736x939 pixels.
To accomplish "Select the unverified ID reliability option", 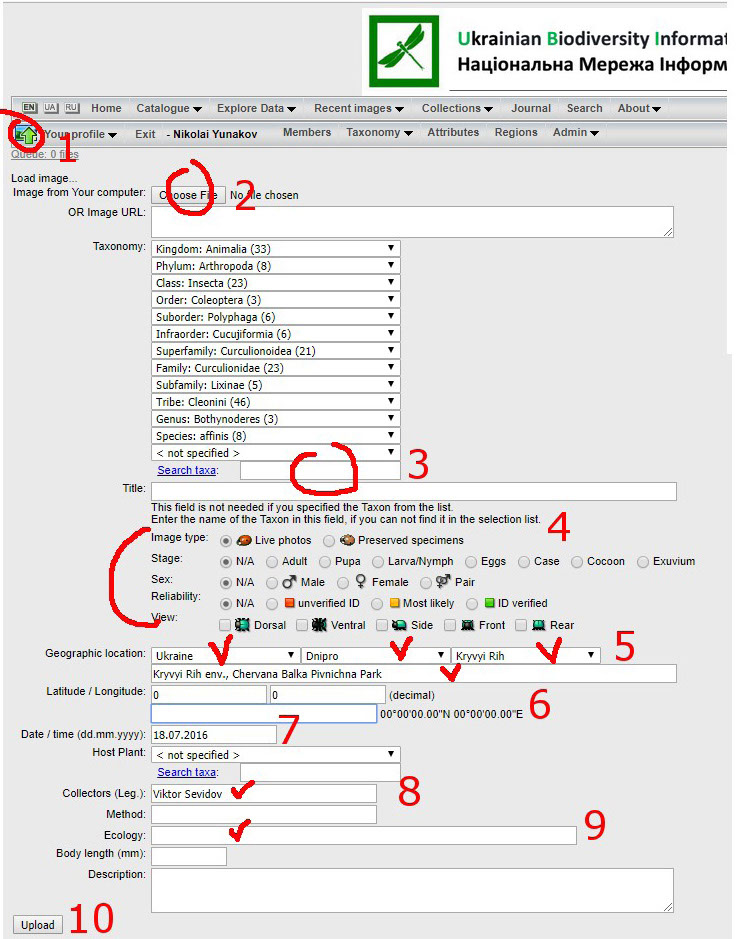I will click(272, 604).
